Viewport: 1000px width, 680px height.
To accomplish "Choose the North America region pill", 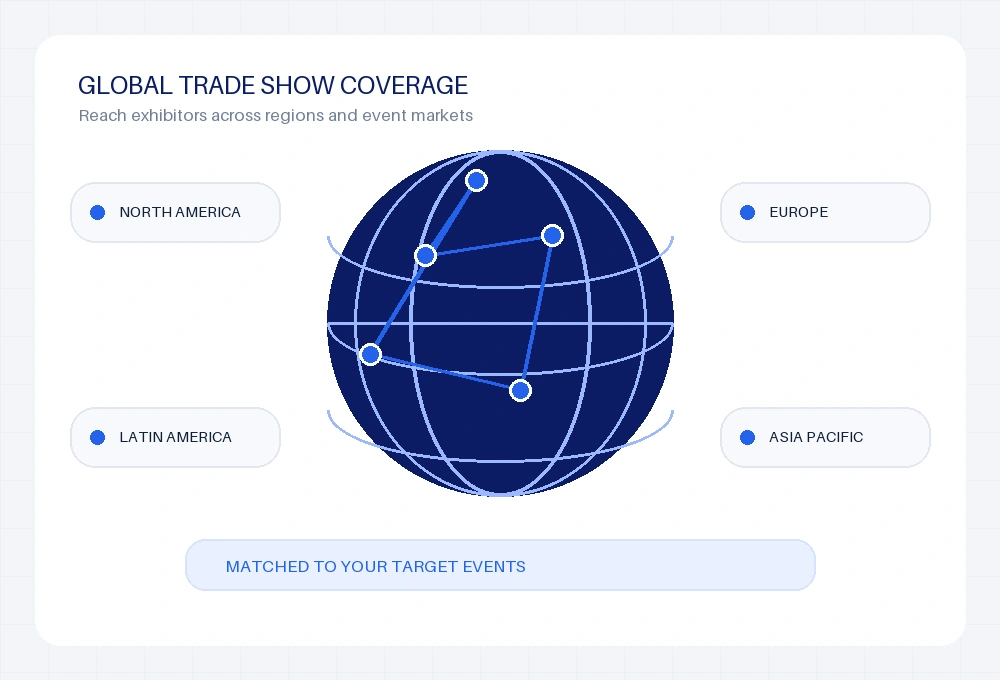I will [175, 212].
